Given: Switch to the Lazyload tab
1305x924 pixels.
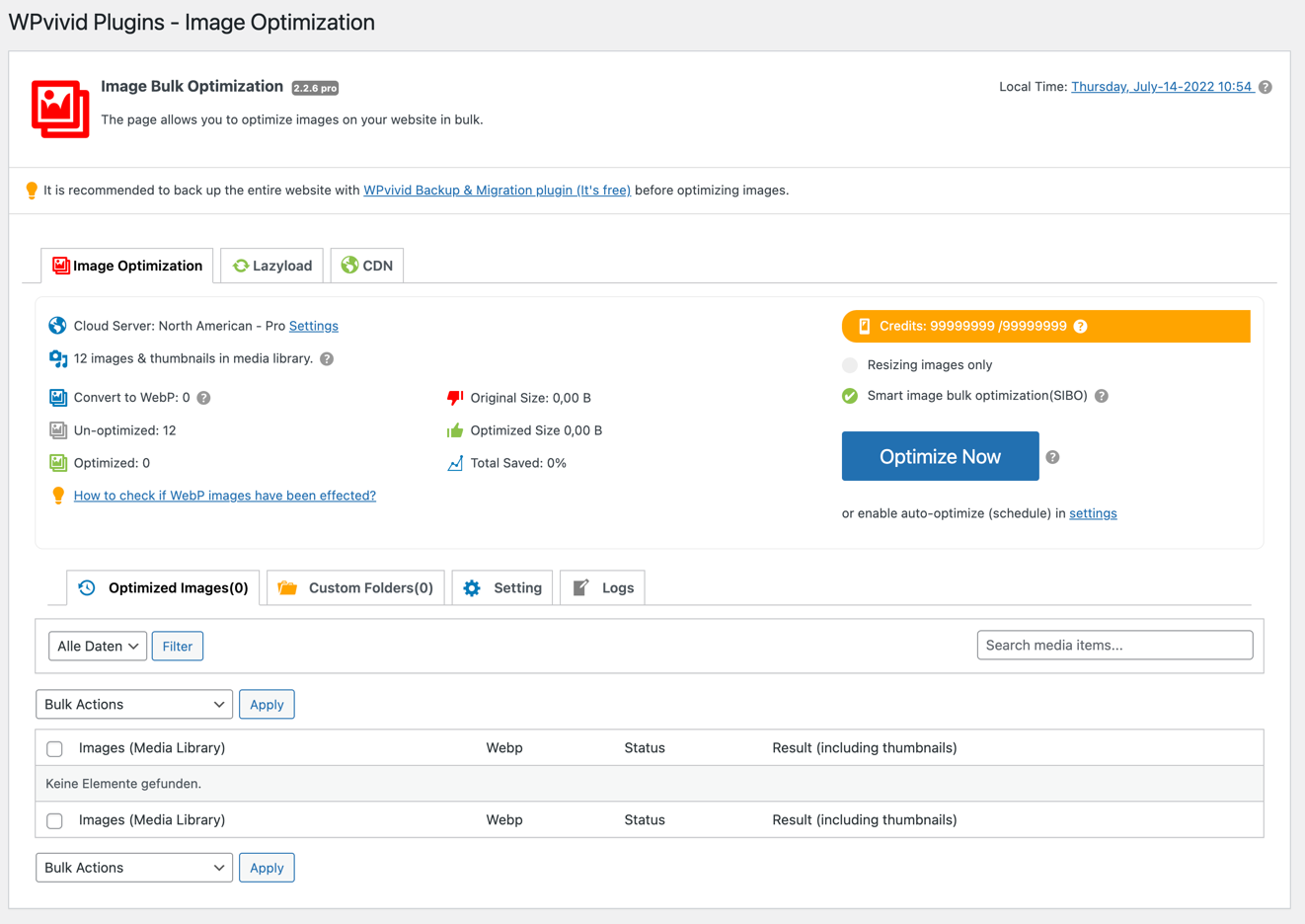Looking at the screenshot, I should (272, 266).
